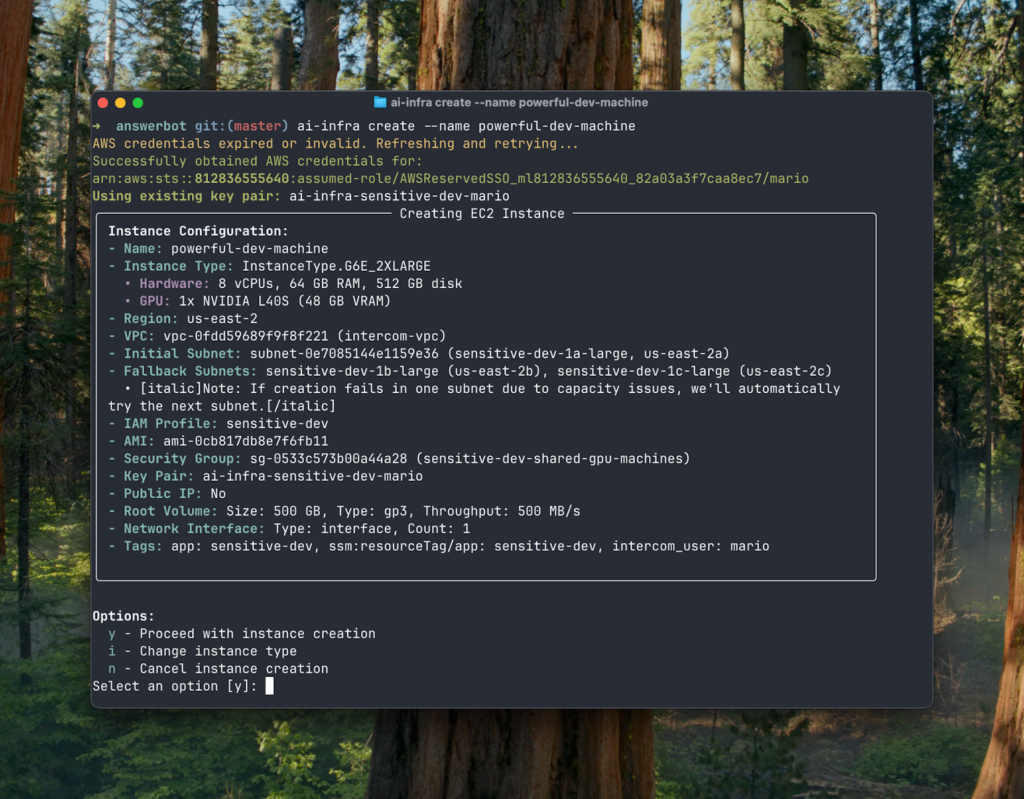Click 'InstanceType.G6E_2XLARGE' value
The height and width of the screenshot is (799, 1024).
tap(336, 267)
